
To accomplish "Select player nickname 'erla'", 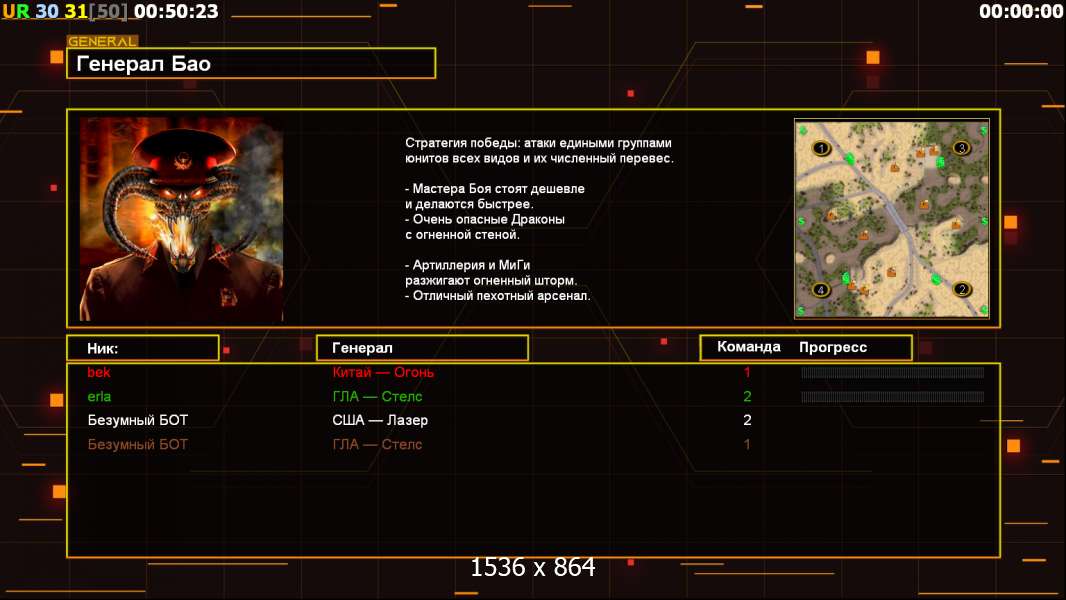I will pos(99,397).
